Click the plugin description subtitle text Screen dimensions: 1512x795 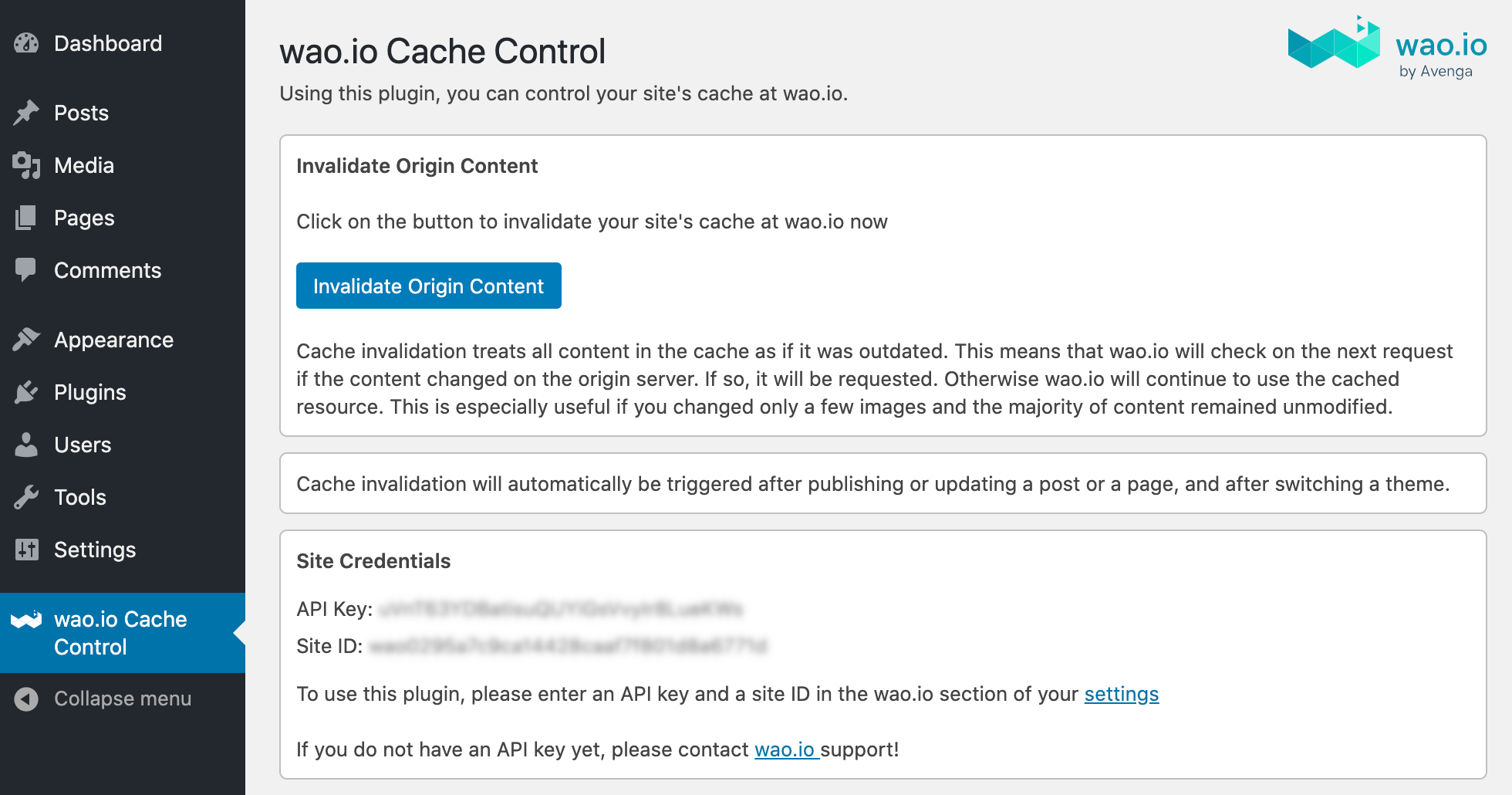tap(564, 93)
